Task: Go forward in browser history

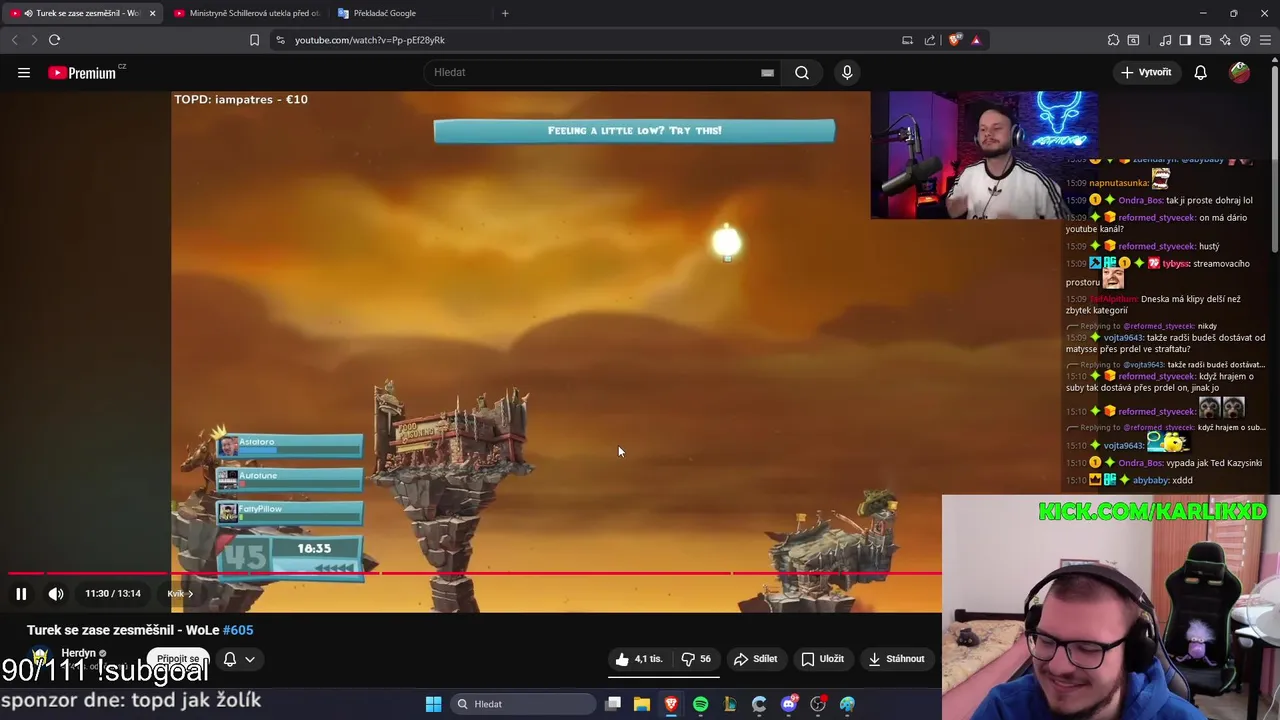Action: point(33,40)
